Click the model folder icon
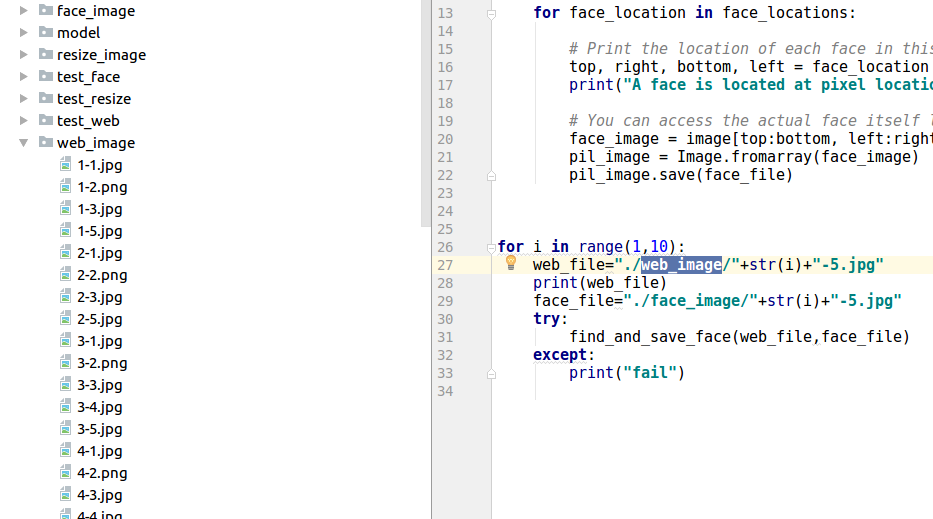The width and height of the screenshot is (933, 519). click(46, 32)
